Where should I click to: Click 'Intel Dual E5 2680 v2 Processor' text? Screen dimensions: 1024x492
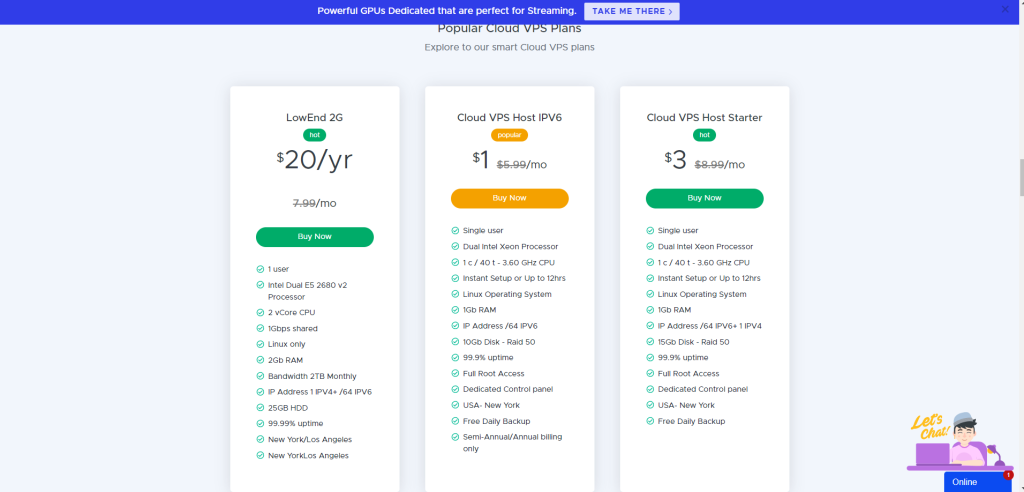click(x=310, y=291)
